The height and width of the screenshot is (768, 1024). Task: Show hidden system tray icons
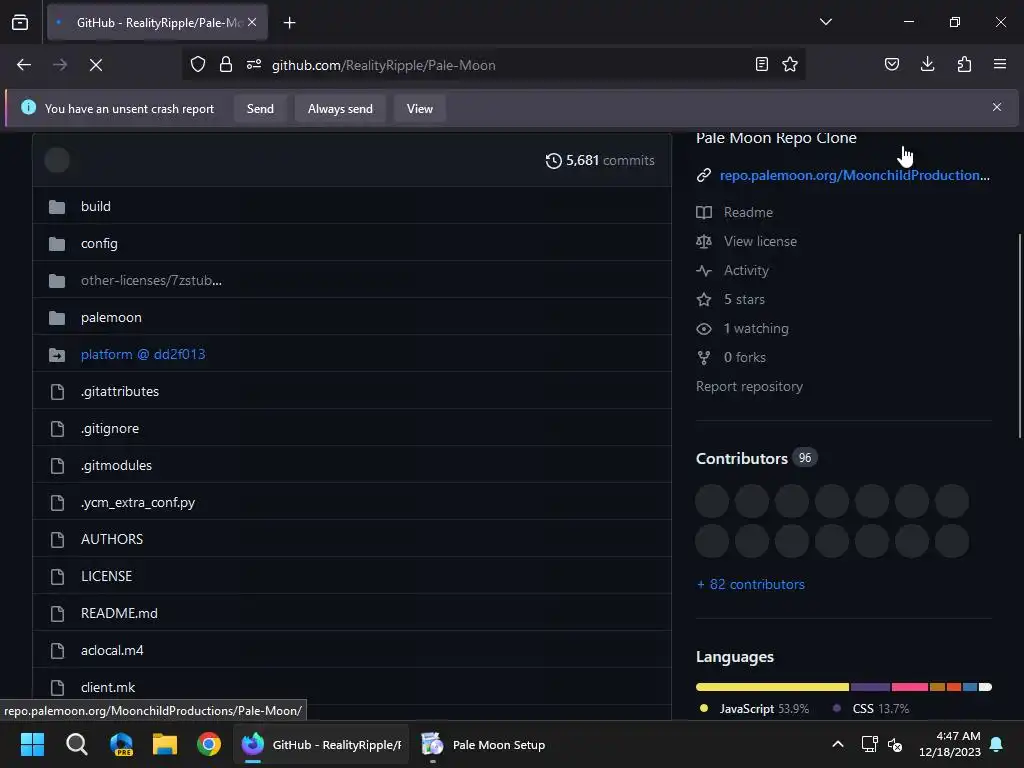838,744
